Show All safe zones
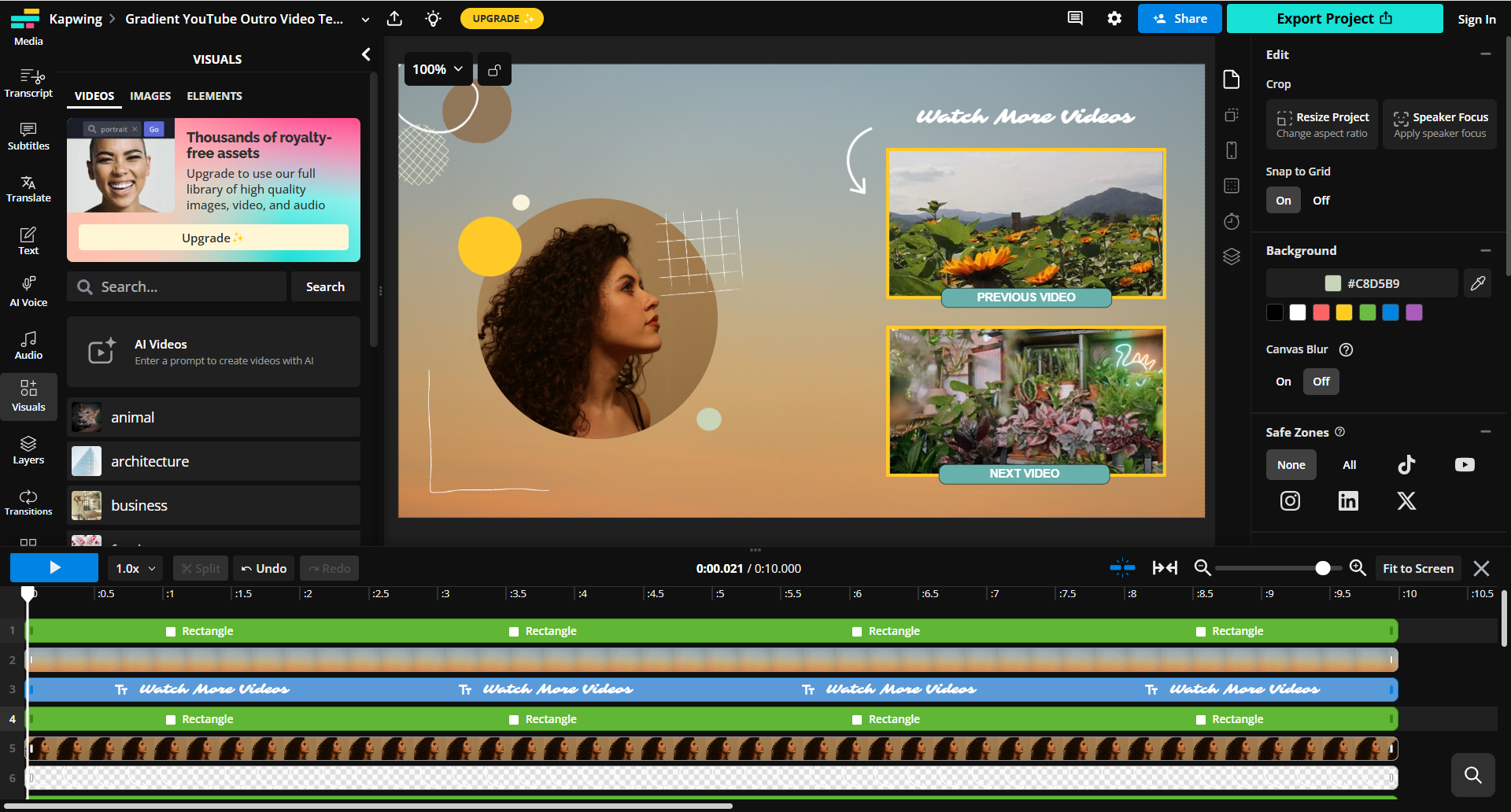 (1349, 464)
